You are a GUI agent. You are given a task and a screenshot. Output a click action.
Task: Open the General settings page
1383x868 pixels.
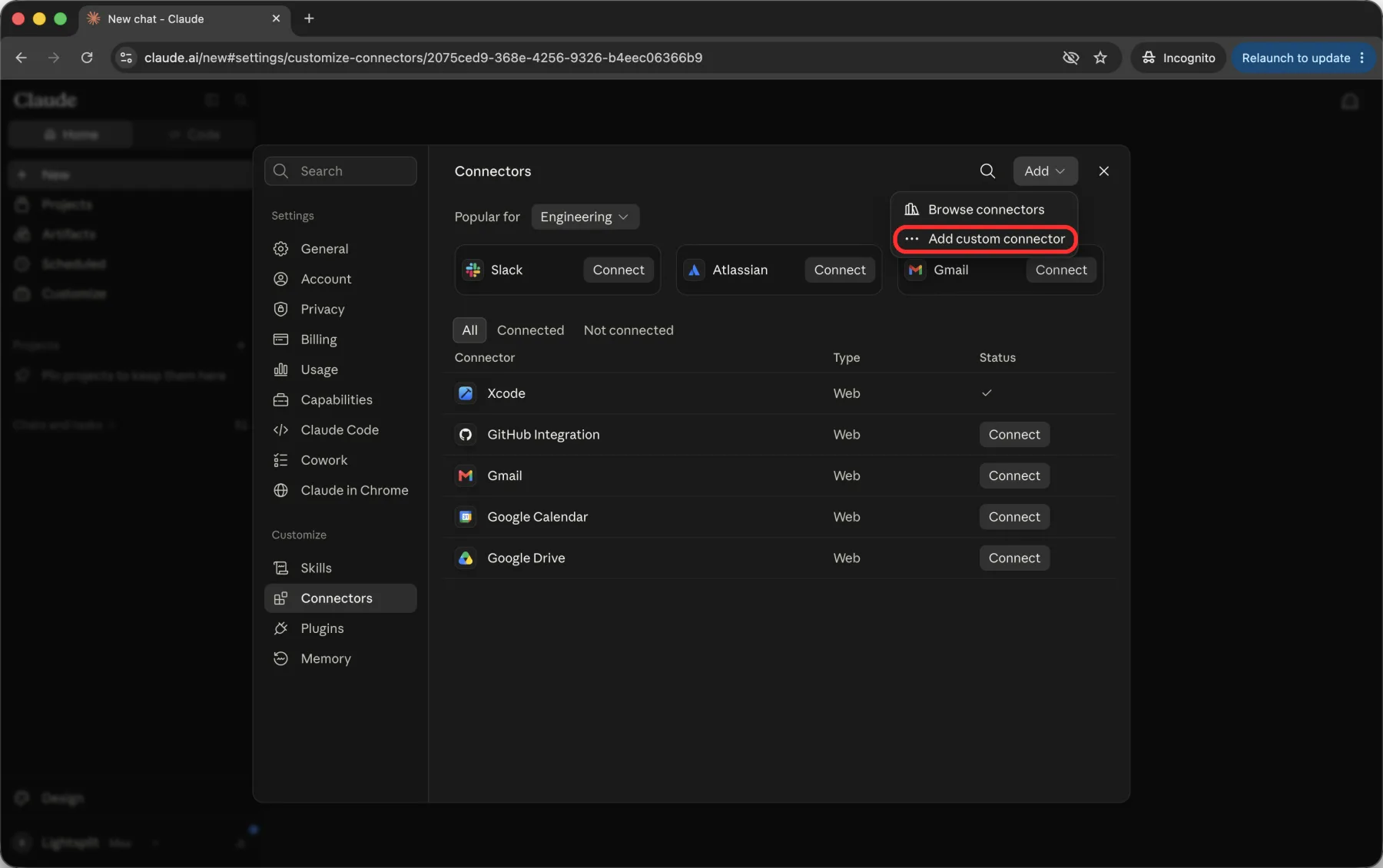click(x=340, y=249)
